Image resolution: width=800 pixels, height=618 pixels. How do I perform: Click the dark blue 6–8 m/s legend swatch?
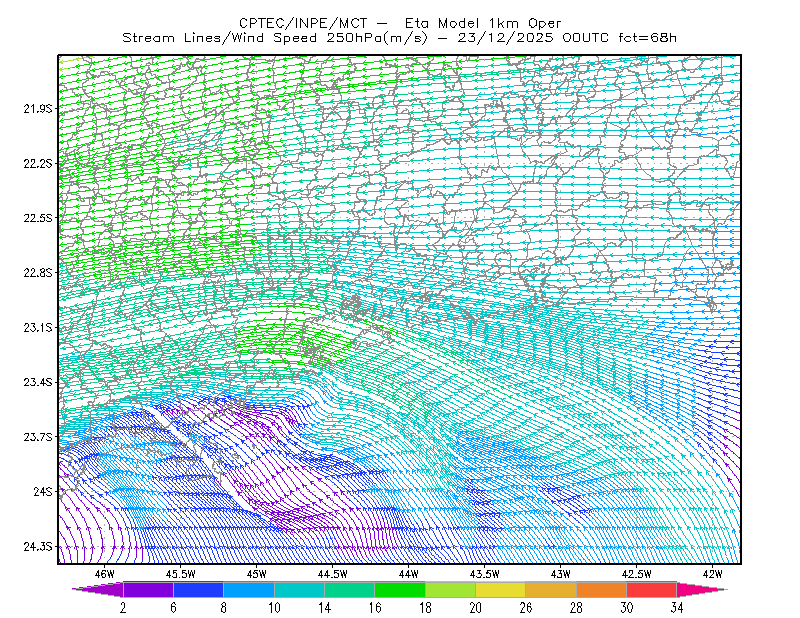point(198,589)
